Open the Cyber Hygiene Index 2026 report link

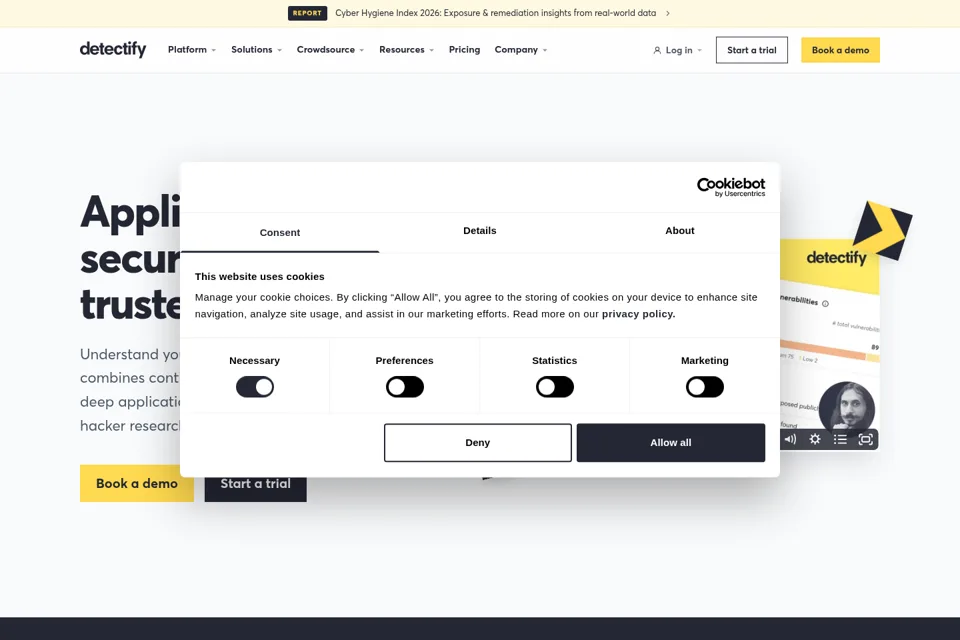click(x=495, y=13)
